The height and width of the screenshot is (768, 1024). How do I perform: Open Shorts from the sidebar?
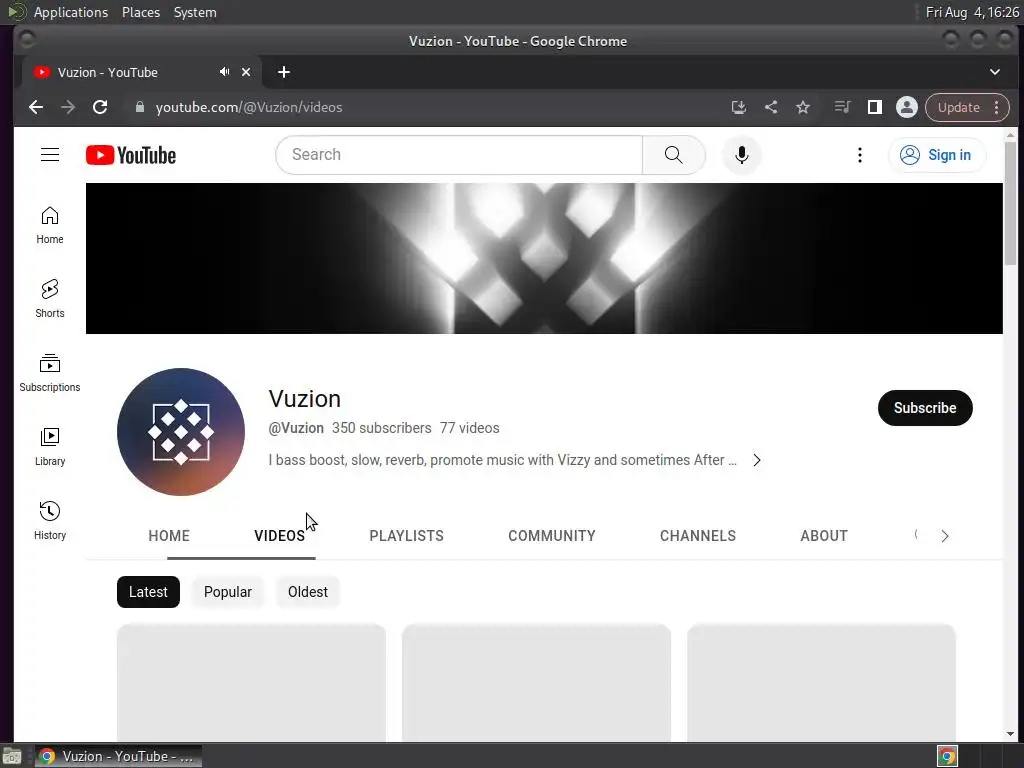pos(50,299)
